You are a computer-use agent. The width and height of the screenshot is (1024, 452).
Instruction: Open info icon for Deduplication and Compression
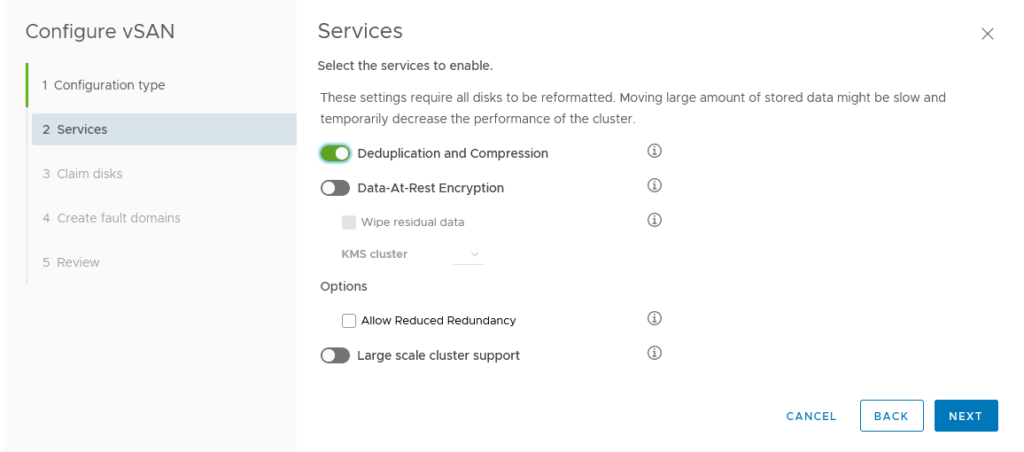[654, 152]
